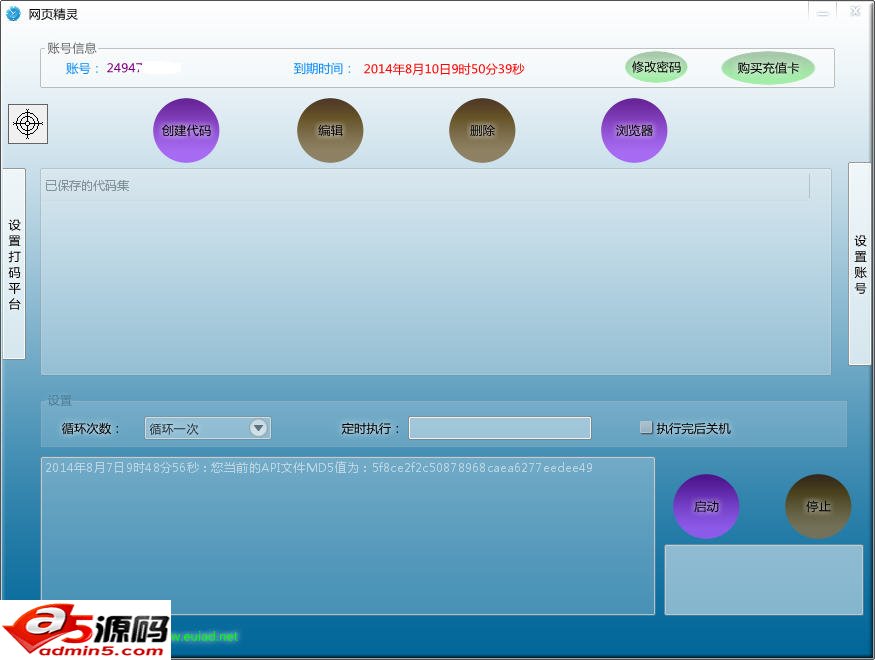Click the green 购买充值卡 button
The image size is (875, 660).
768,68
